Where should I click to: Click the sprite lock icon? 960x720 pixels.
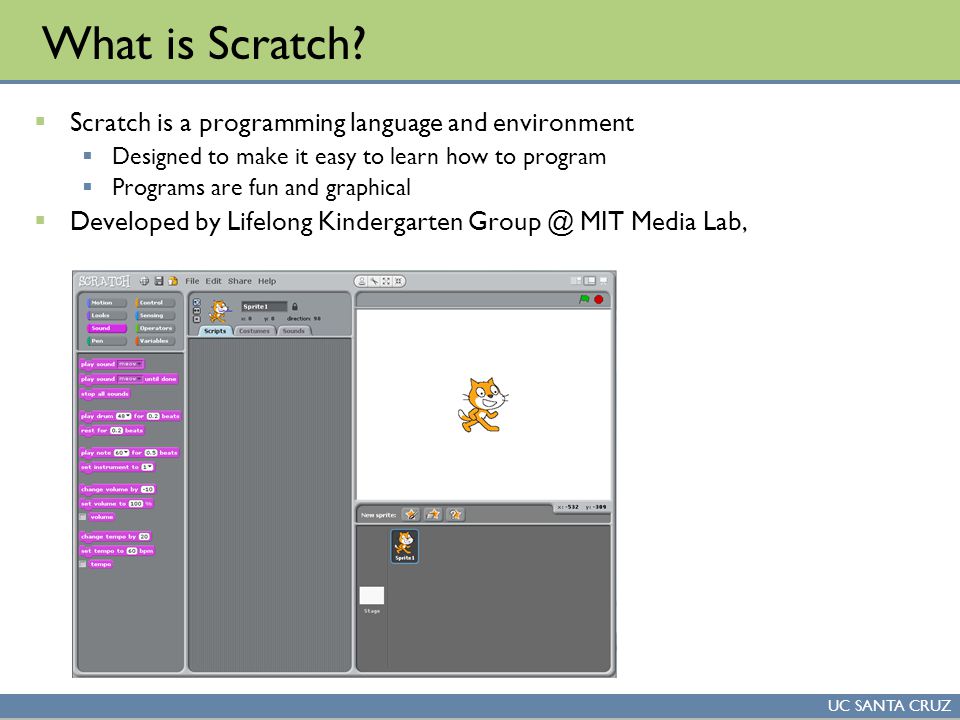coord(294,306)
